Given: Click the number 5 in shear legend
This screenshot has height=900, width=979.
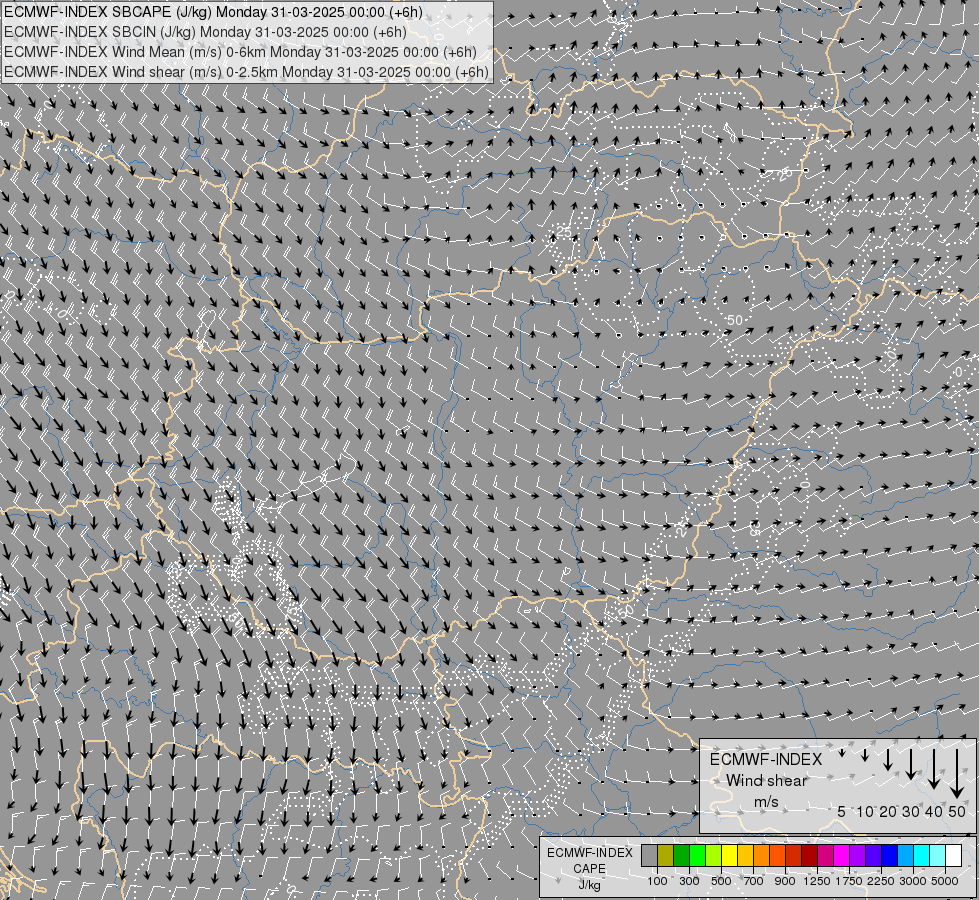Looking at the screenshot, I should 842,811.
